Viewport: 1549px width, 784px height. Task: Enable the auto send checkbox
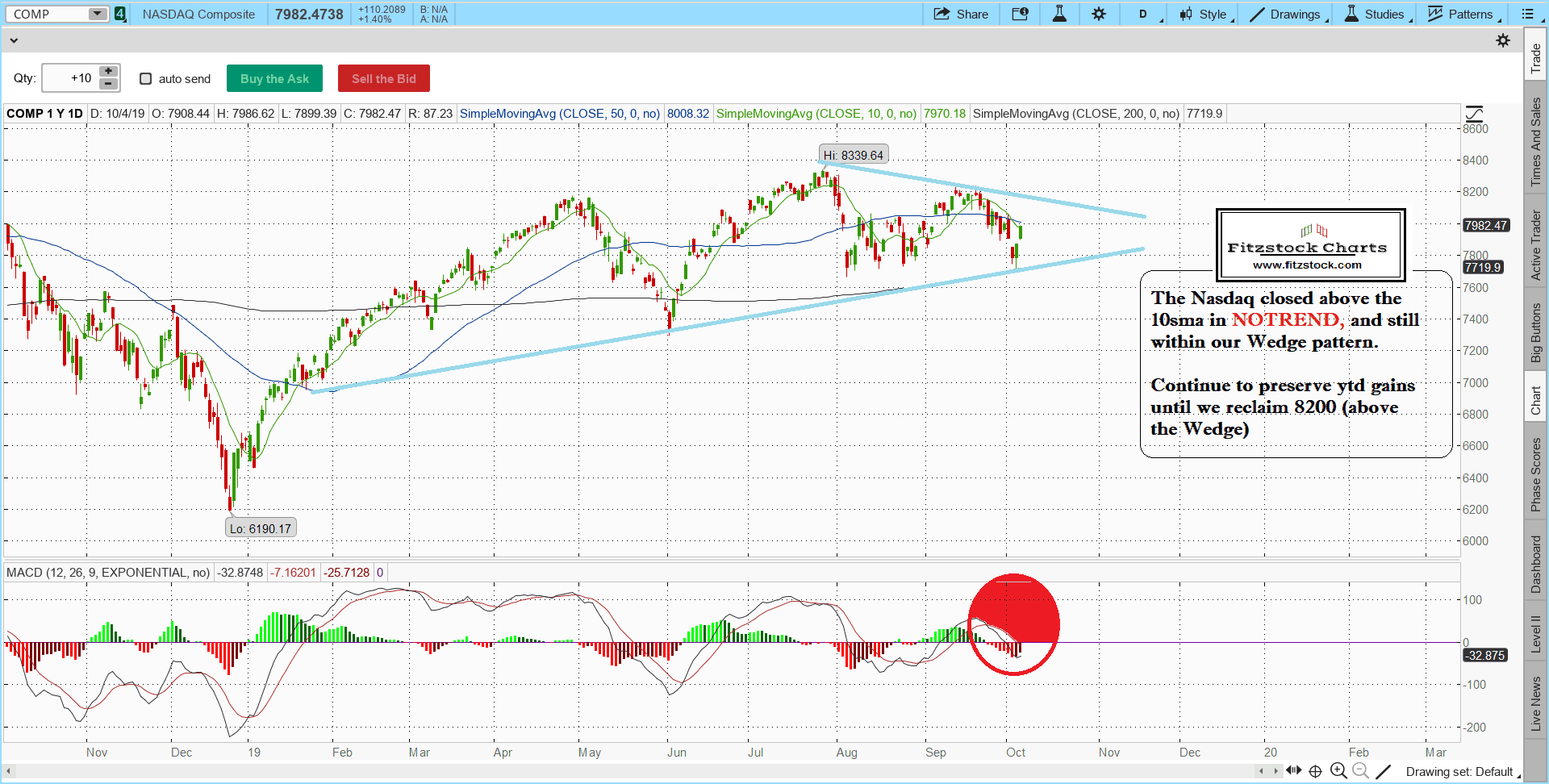[x=146, y=78]
